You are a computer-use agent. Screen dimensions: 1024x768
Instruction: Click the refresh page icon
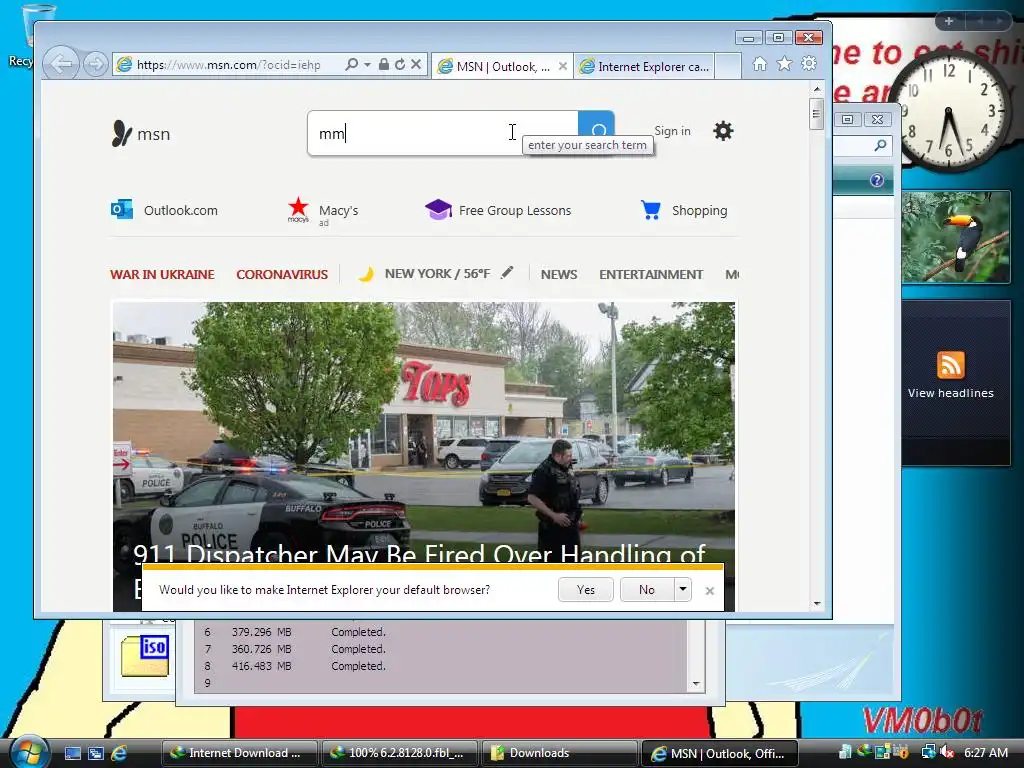[x=400, y=64]
